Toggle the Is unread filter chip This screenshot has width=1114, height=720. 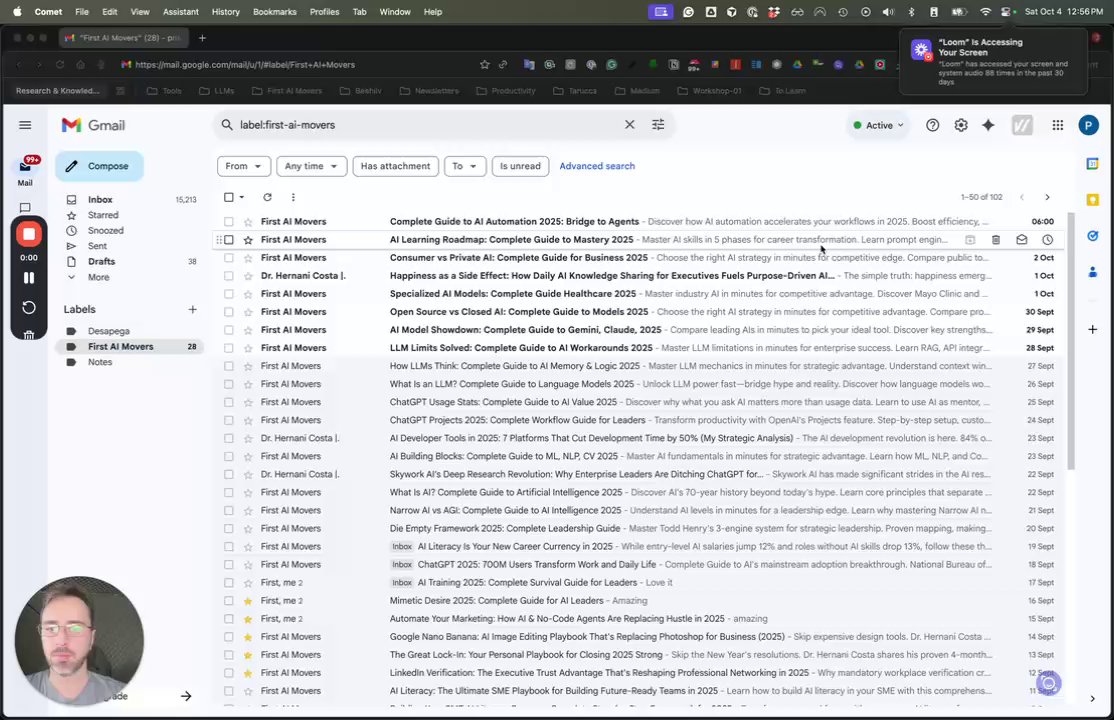pos(520,166)
